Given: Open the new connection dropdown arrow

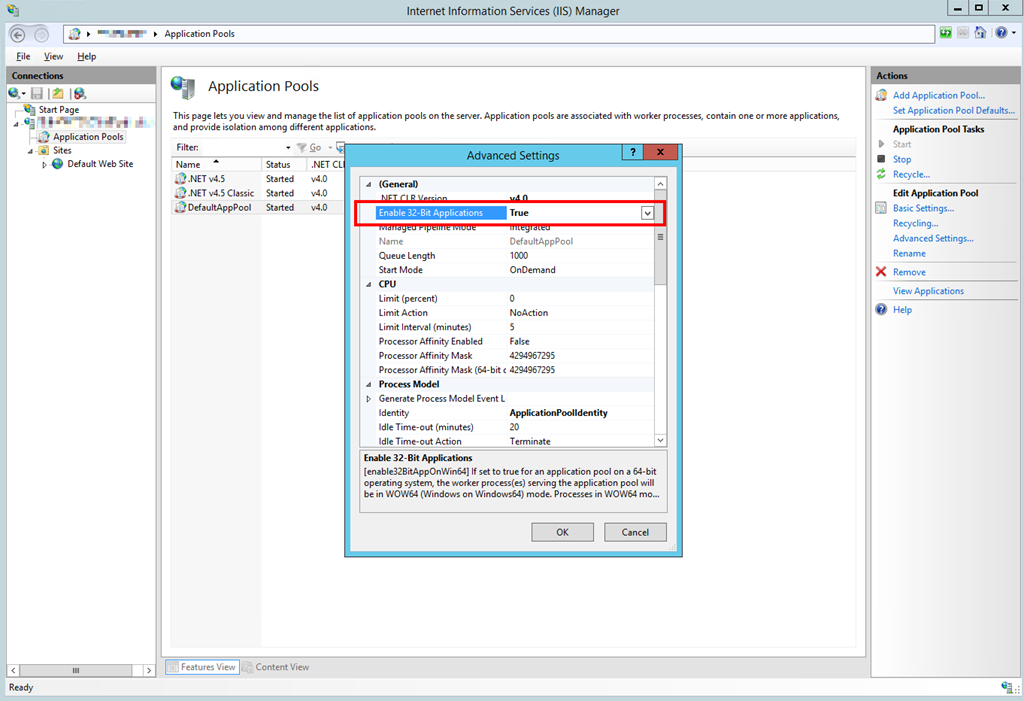Looking at the screenshot, I should 24,94.
